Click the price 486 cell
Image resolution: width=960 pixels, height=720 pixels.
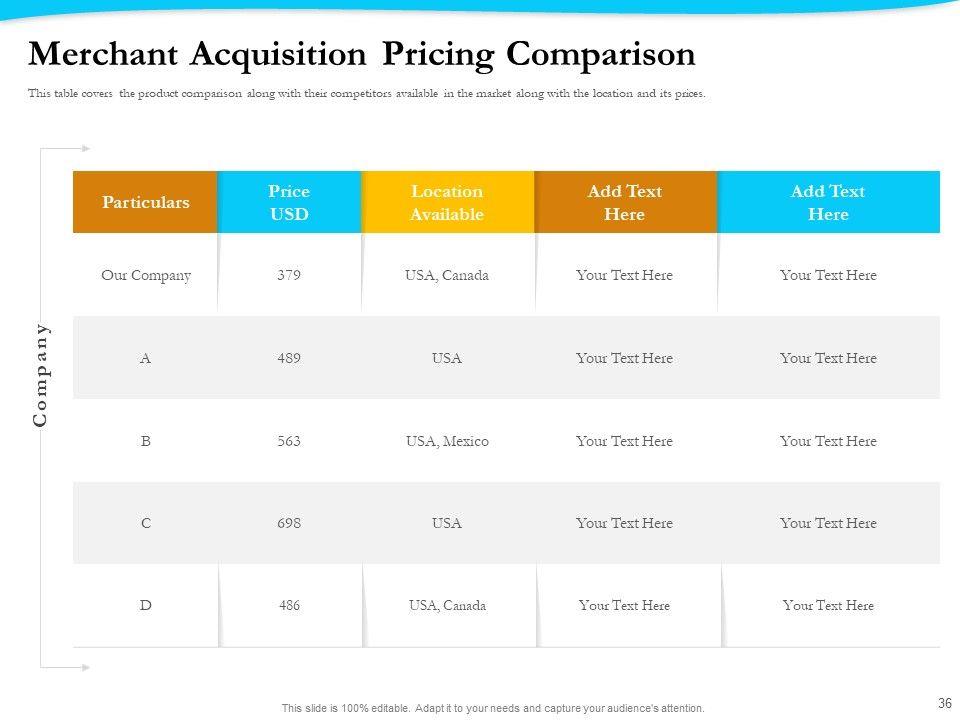click(289, 605)
